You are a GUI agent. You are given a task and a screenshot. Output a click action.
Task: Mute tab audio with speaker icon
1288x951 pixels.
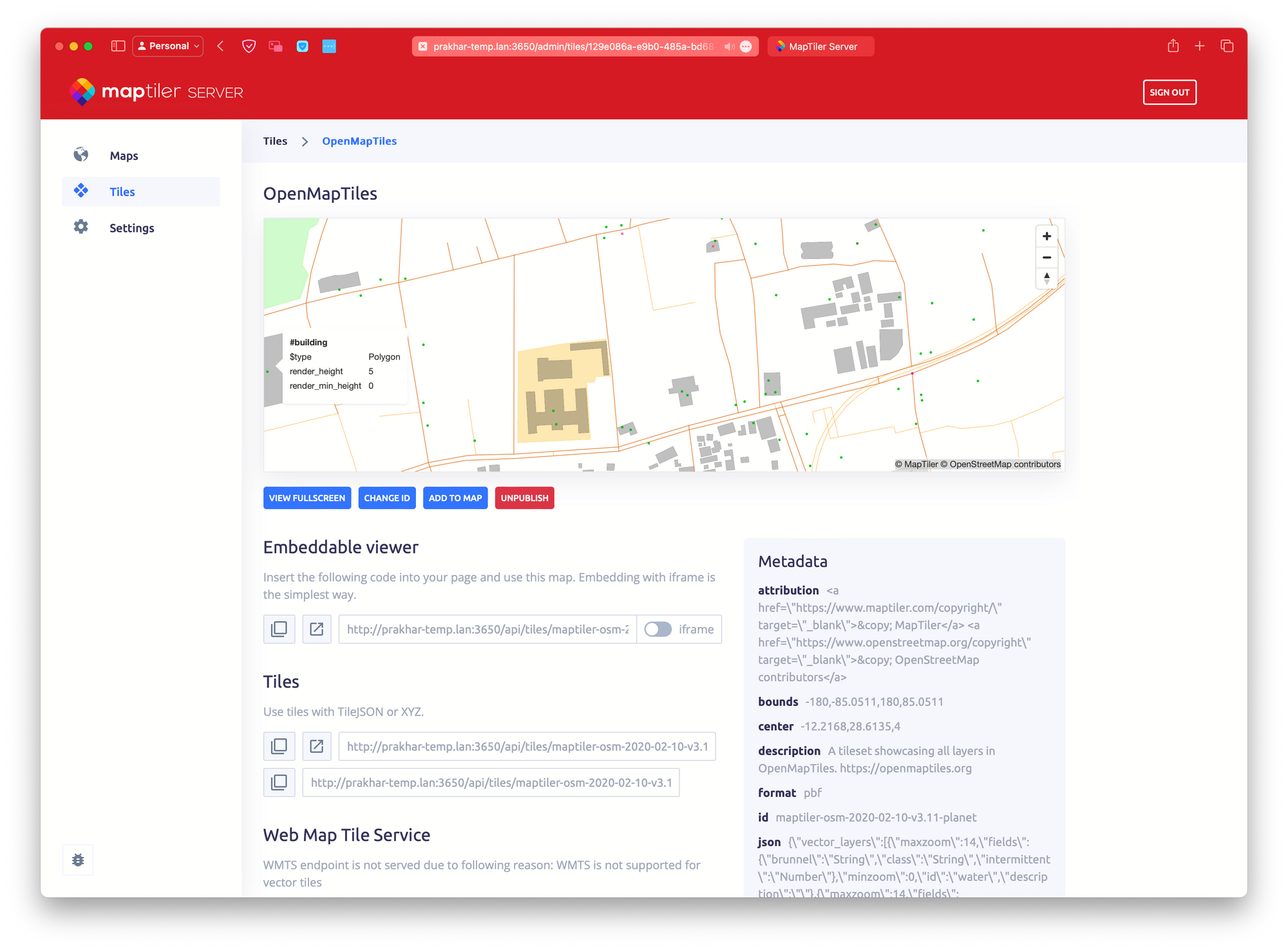tap(729, 46)
